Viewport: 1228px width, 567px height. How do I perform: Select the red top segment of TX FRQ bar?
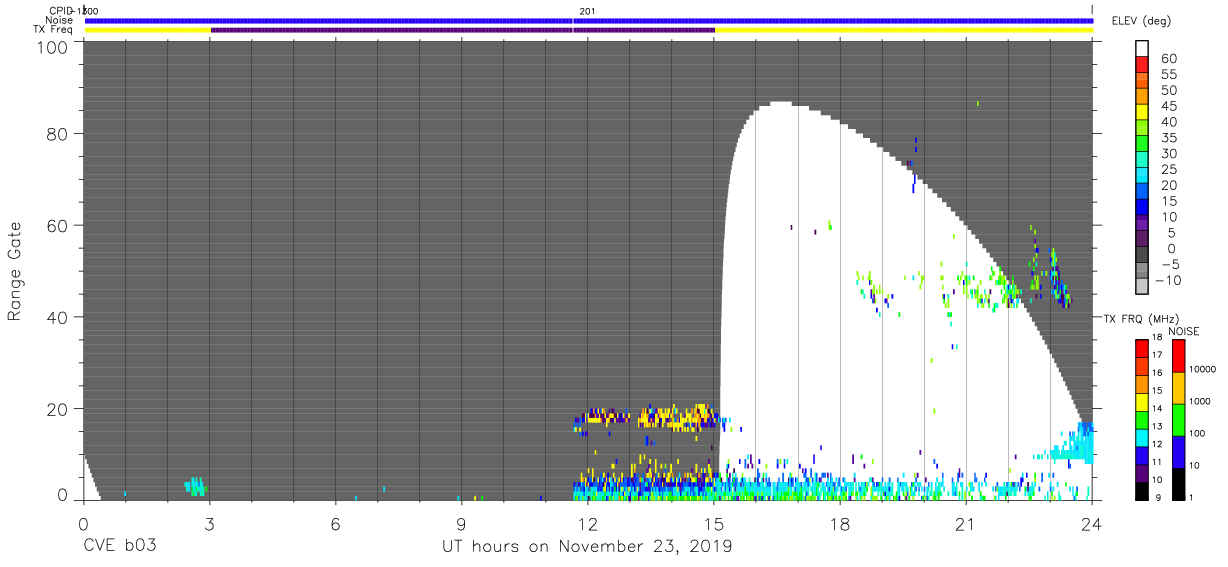tap(1143, 348)
